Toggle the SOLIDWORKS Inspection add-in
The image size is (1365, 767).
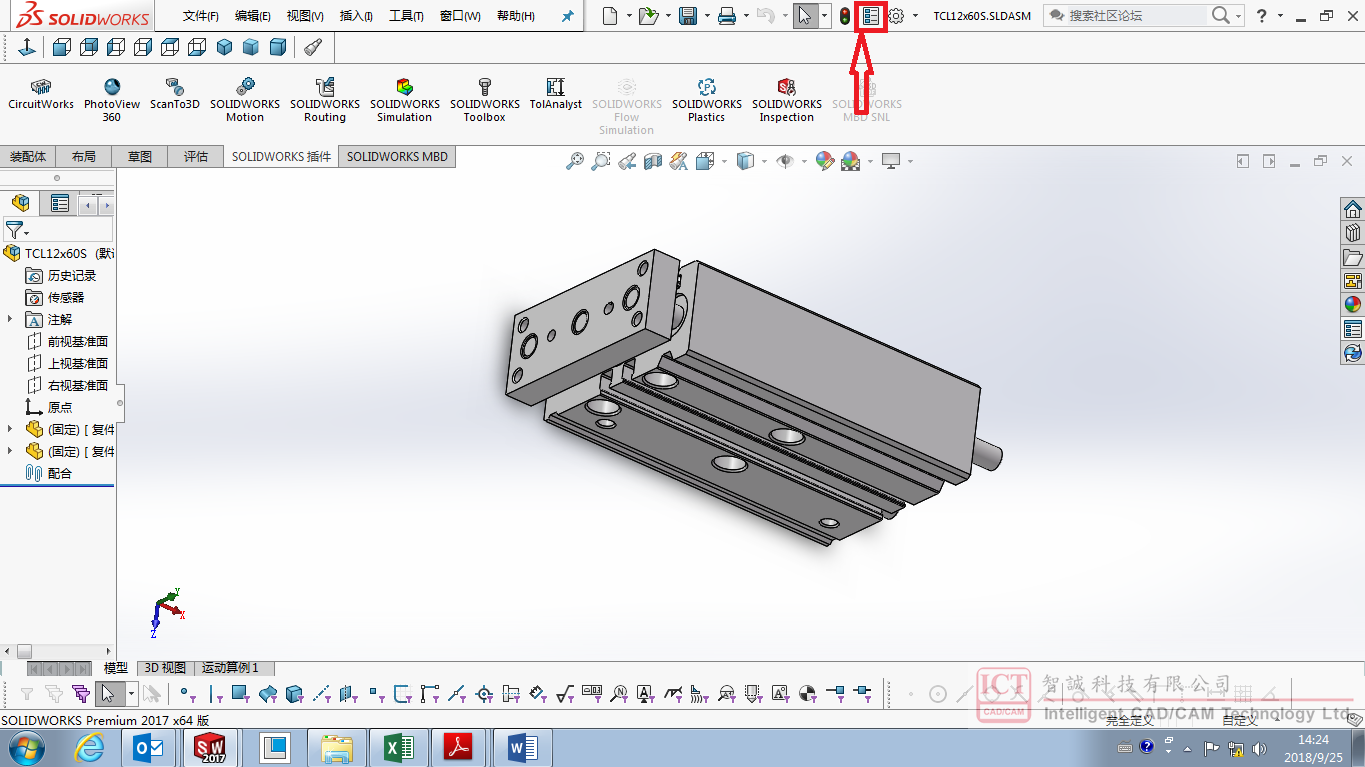pyautogui.click(x=787, y=101)
